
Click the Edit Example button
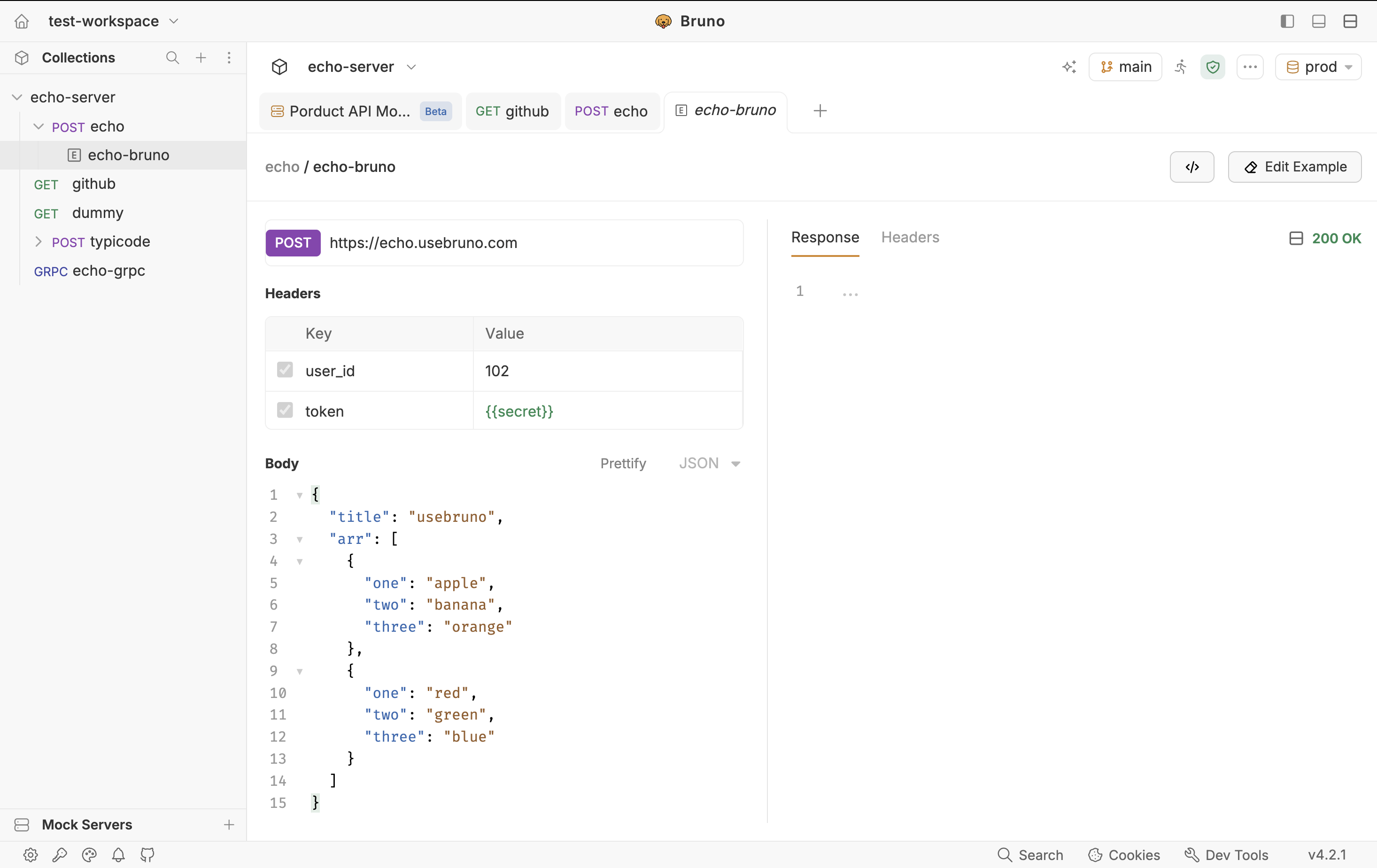(x=1295, y=167)
